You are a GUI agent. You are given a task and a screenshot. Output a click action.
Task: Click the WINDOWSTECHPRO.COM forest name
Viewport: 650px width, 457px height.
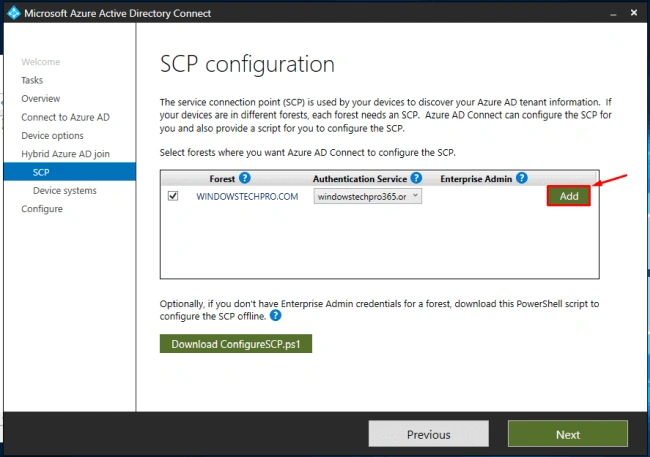[247, 197]
